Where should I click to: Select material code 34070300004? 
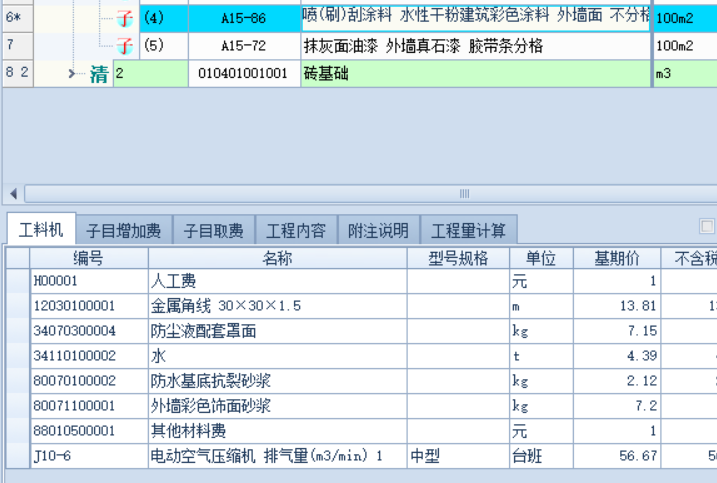(89, 331)
